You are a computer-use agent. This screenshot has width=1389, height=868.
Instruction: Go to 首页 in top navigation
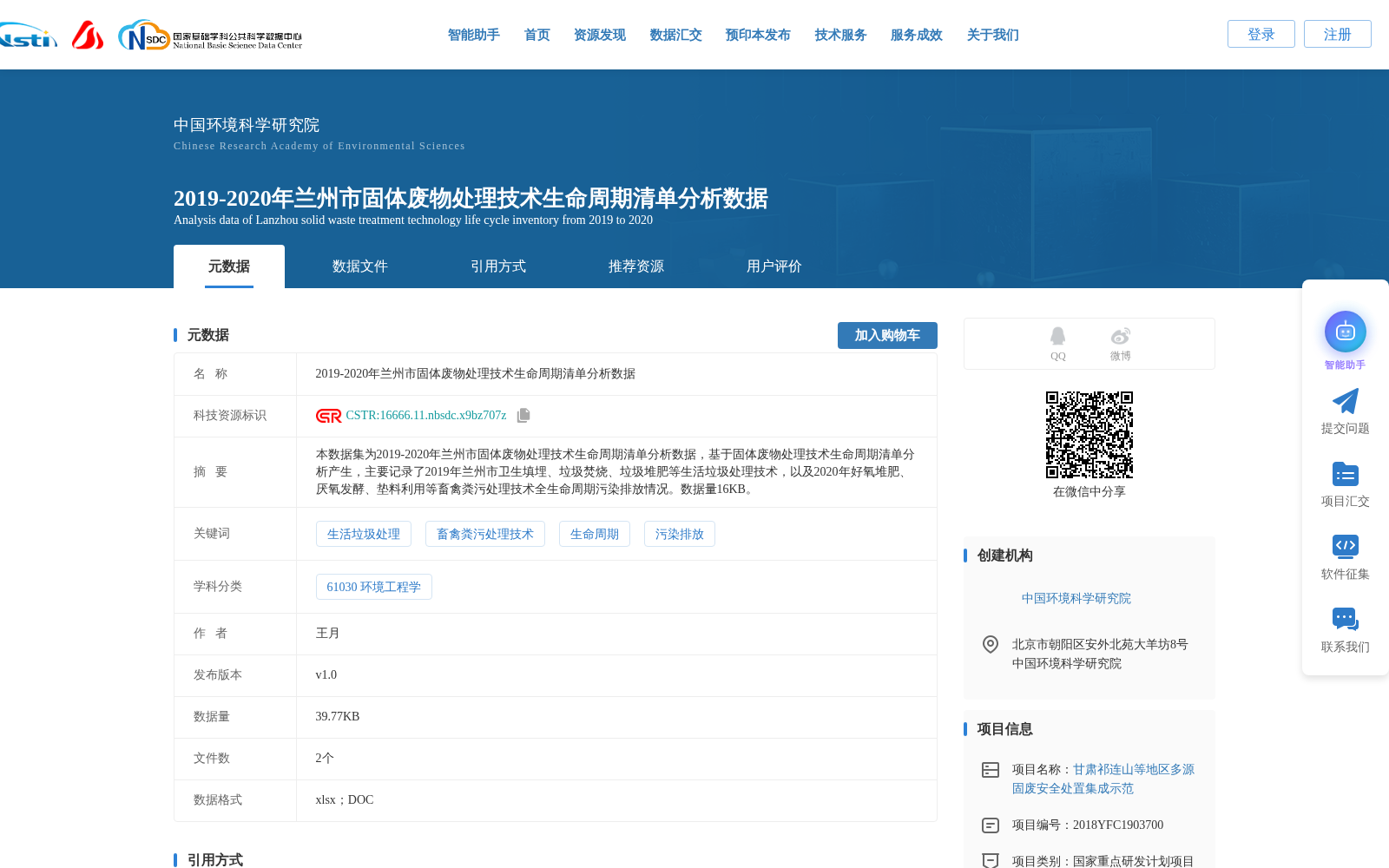(x=537, y=35)
